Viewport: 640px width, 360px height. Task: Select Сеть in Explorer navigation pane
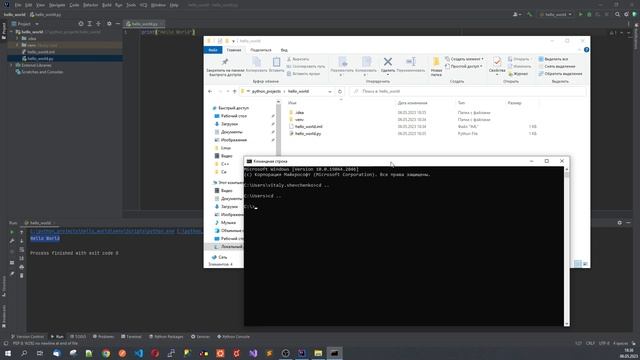[x=222, y=257]
